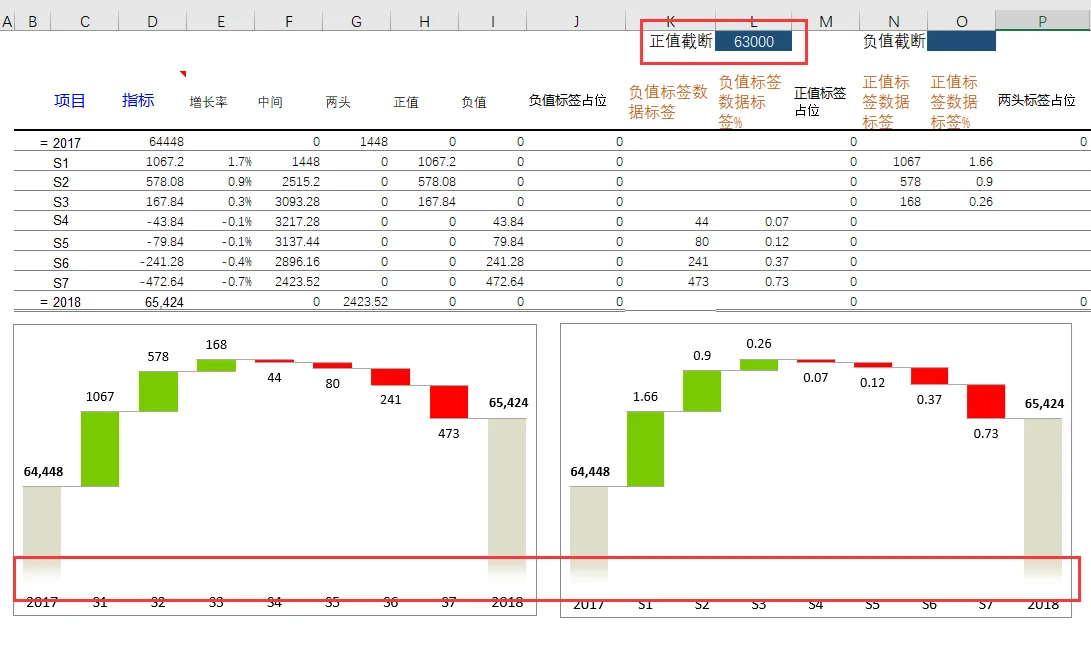Select the '= 2018' row label

coord(60,303)
